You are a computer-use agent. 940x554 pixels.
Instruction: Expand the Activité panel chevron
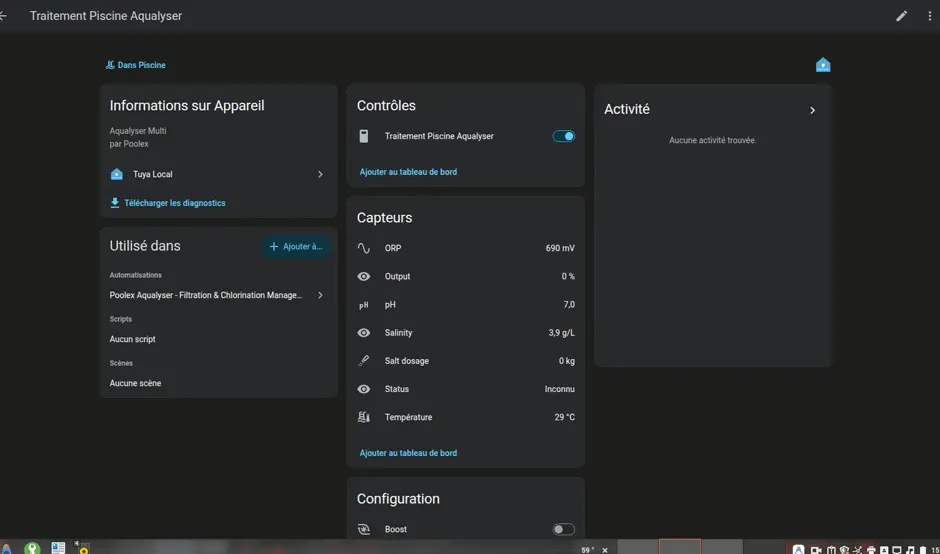[812, 110]
